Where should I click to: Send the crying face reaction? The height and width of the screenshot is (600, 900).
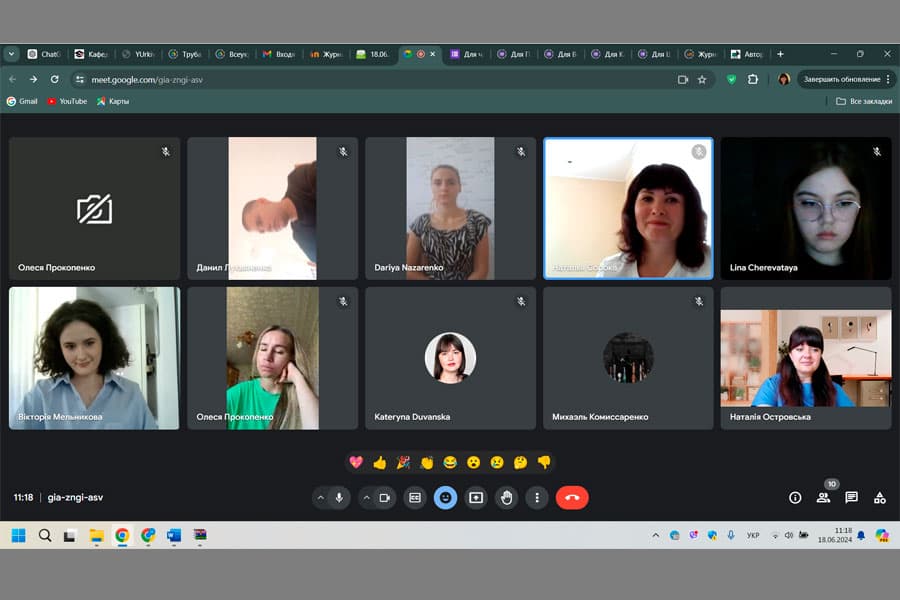(x=497, y=462)
